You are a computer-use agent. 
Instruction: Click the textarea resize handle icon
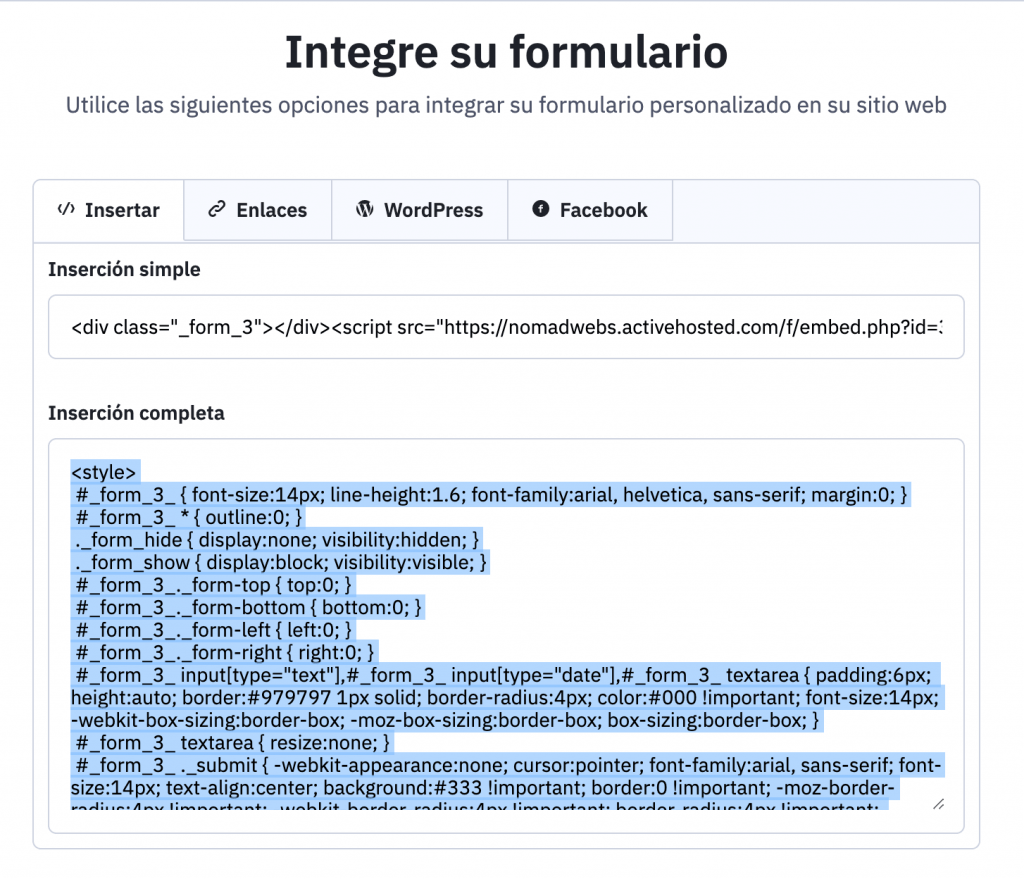pos(938,804)
